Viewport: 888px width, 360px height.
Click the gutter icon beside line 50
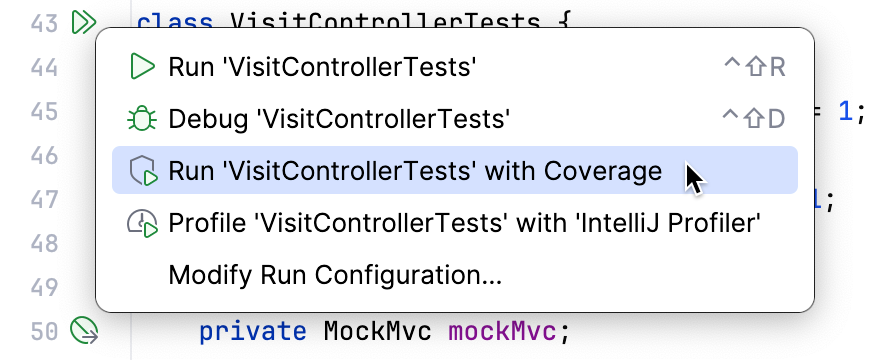[x=84, y=331]
